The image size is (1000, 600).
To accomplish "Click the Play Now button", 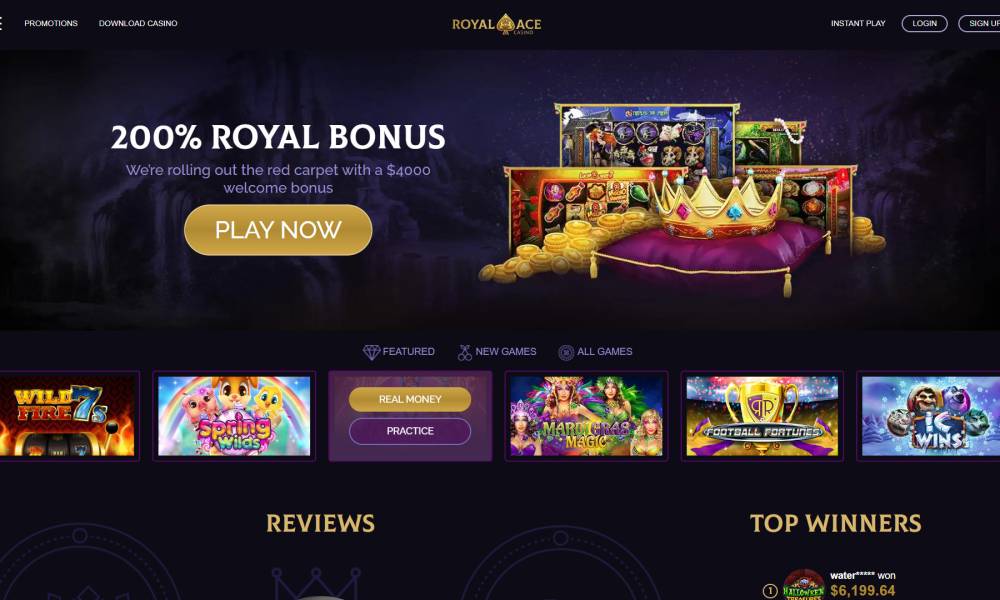I will tap(278, 230).
